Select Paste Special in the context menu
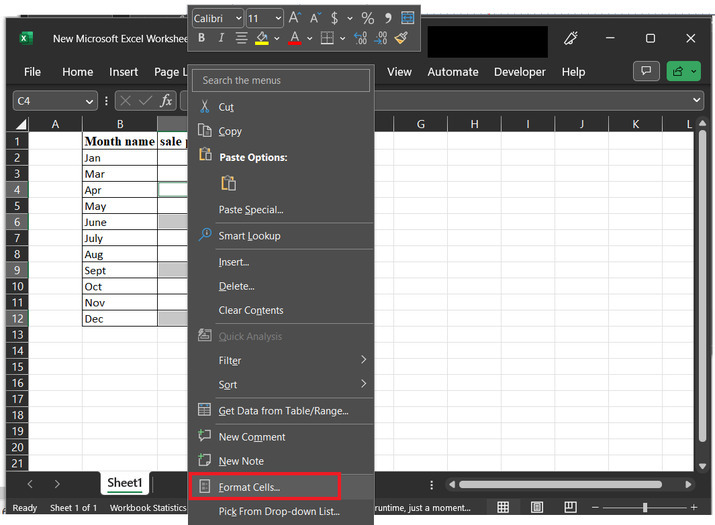The image size is (715, 525). pyautogui.click(x=251, y=210)
